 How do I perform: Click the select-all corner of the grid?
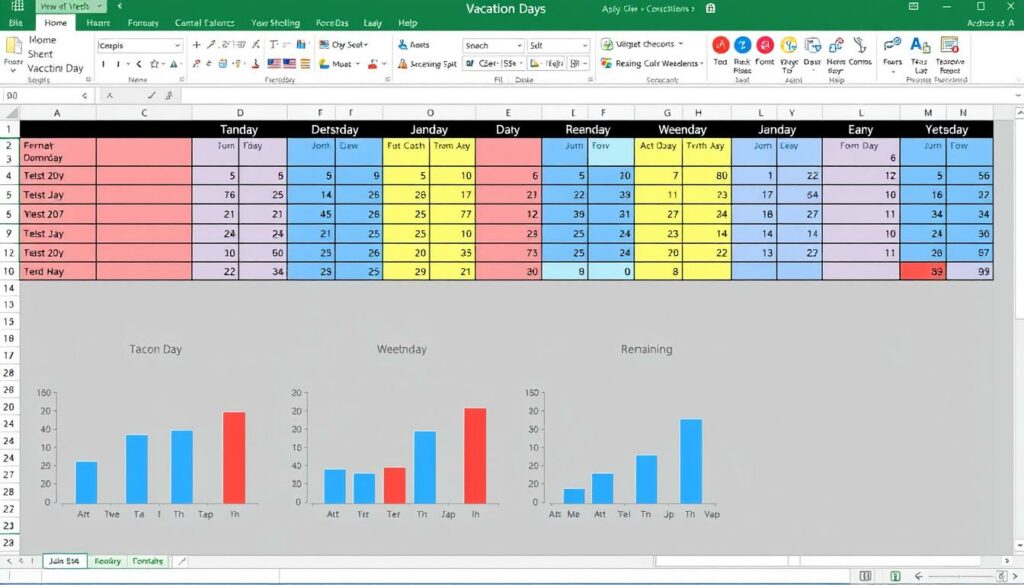(10, 113)
